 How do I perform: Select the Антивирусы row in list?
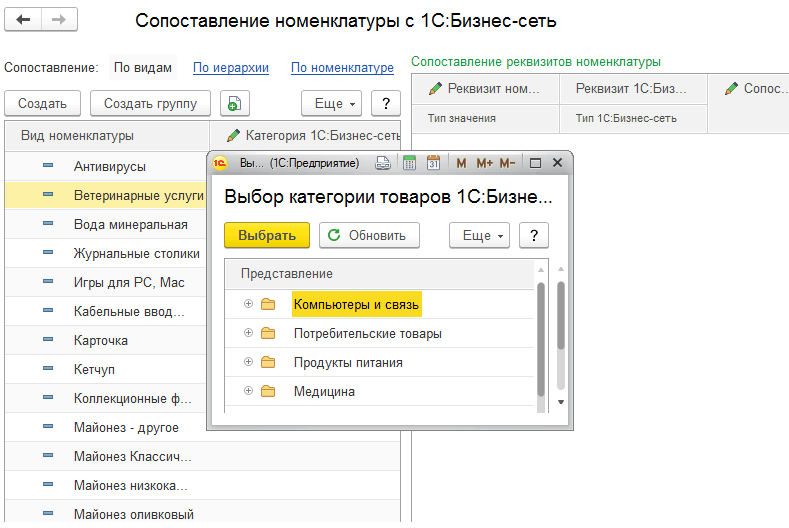coord(110,166)
